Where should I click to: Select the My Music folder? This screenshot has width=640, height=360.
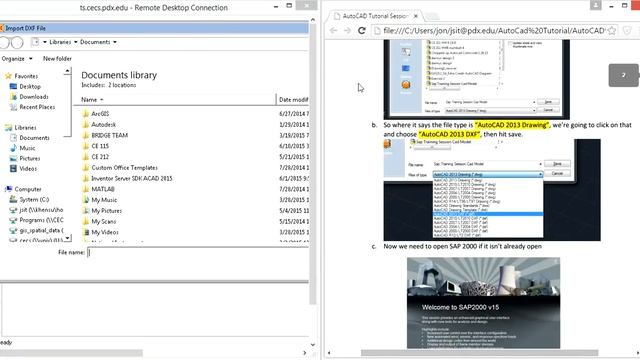(x=104, y=200)
